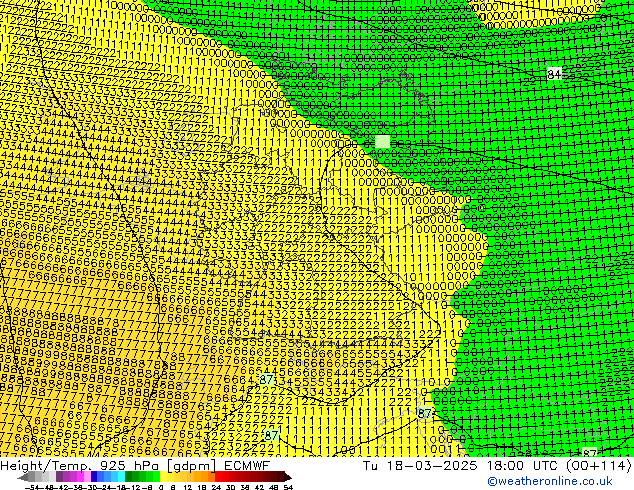The width and height of the screenshot is (634, 490).
Task: Pick the dark purple swatch at -42 in the legend
Action: tap(59, 477)
